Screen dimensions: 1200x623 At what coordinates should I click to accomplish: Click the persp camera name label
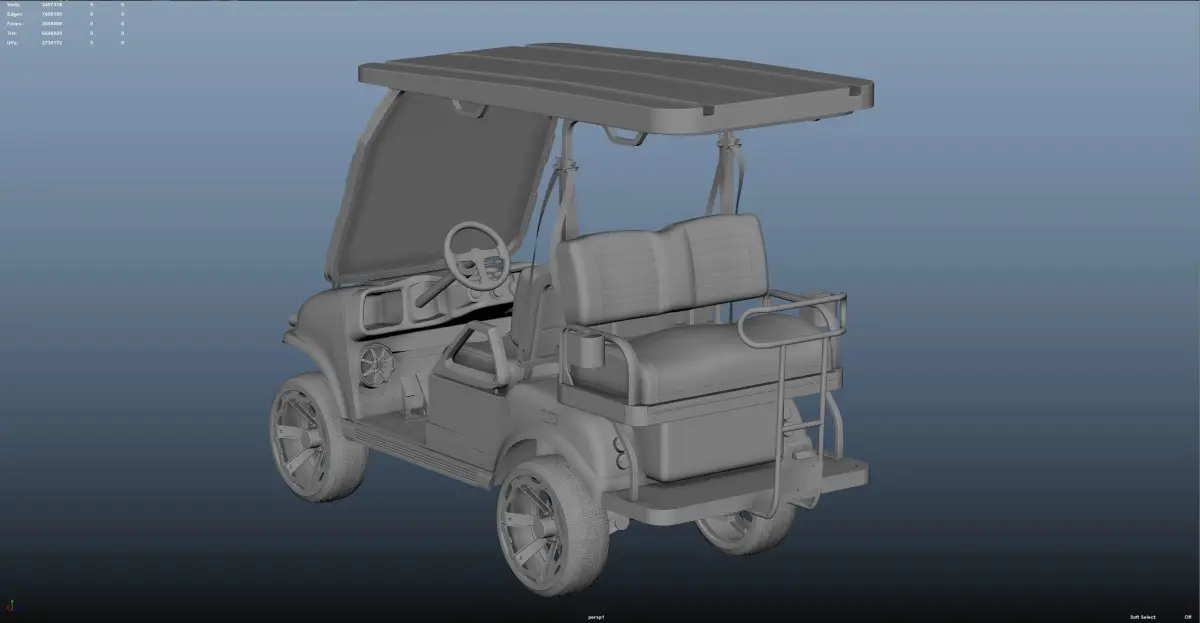tap(598, 617)
